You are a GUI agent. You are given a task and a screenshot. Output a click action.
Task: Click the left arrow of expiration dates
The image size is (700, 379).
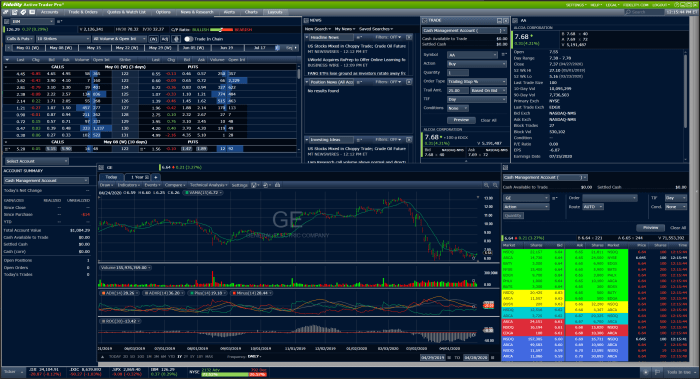point(8,47)
